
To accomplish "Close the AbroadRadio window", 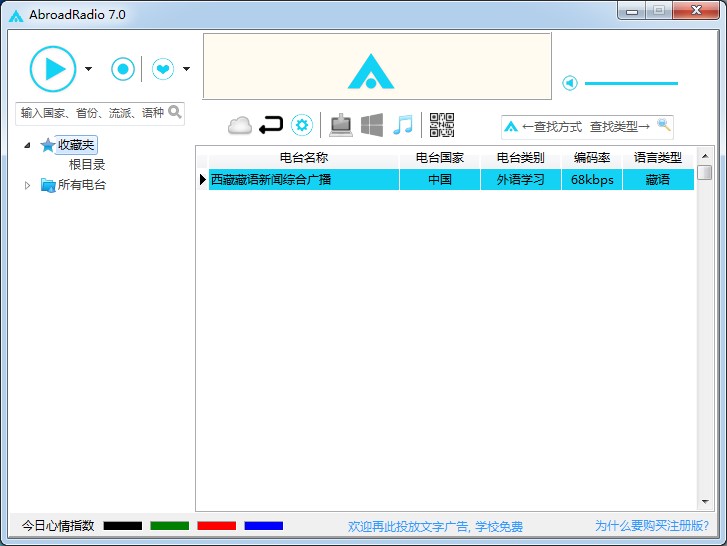I will 696,10.
